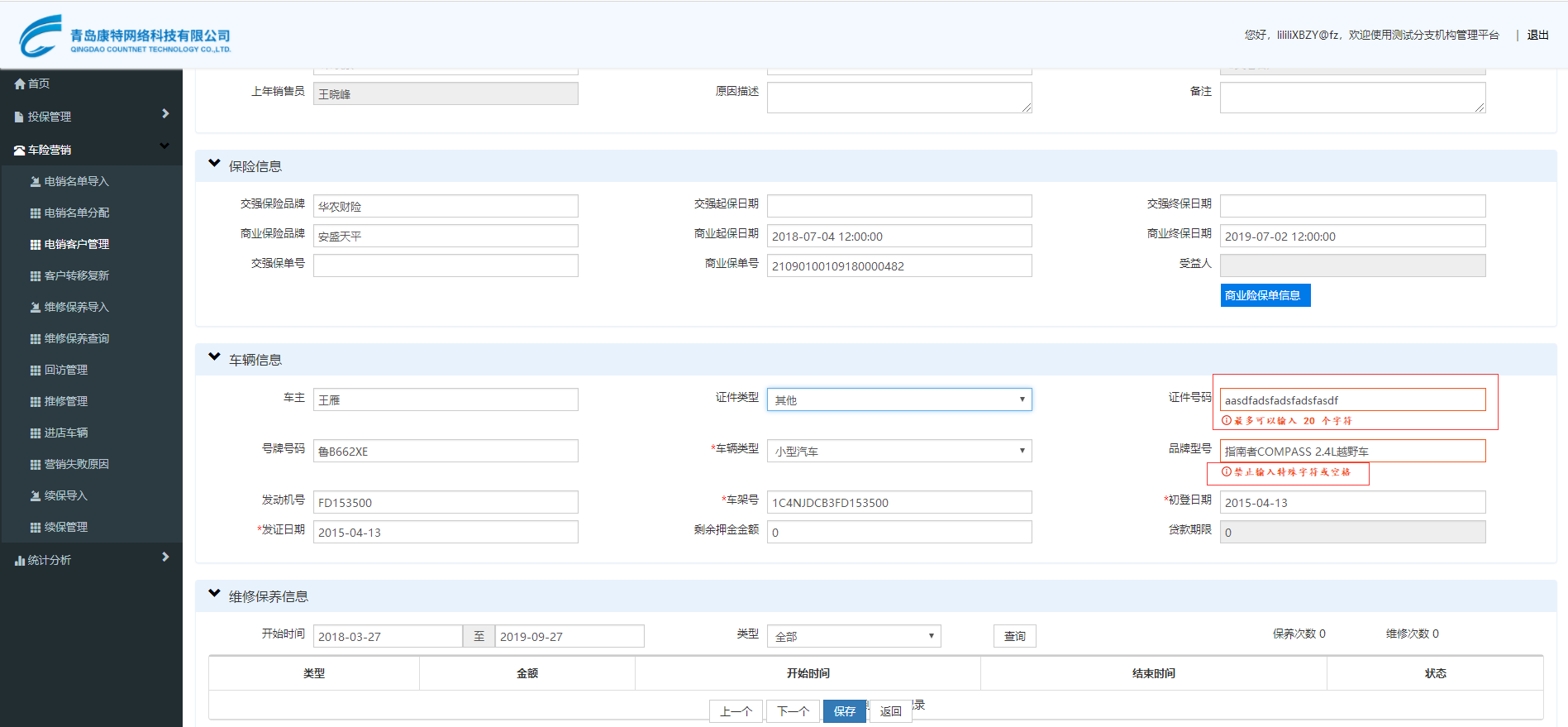
Task: Click the grid icon beside 进店车辆
Action: coord(36,433)
